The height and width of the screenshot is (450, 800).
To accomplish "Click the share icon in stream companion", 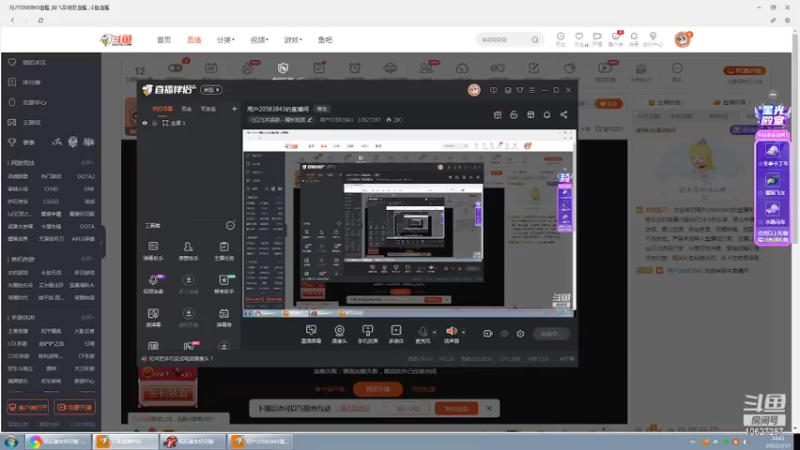I will [x=563, y=115].
